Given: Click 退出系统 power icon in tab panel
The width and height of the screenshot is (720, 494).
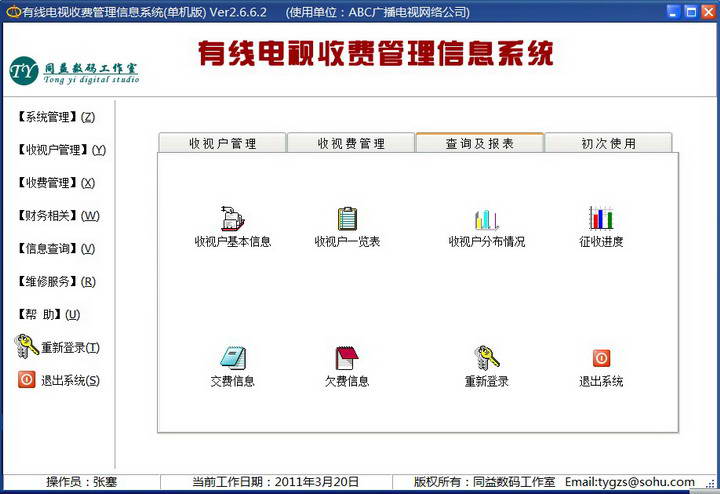Looking at the screenshot, I should (601, 358).
